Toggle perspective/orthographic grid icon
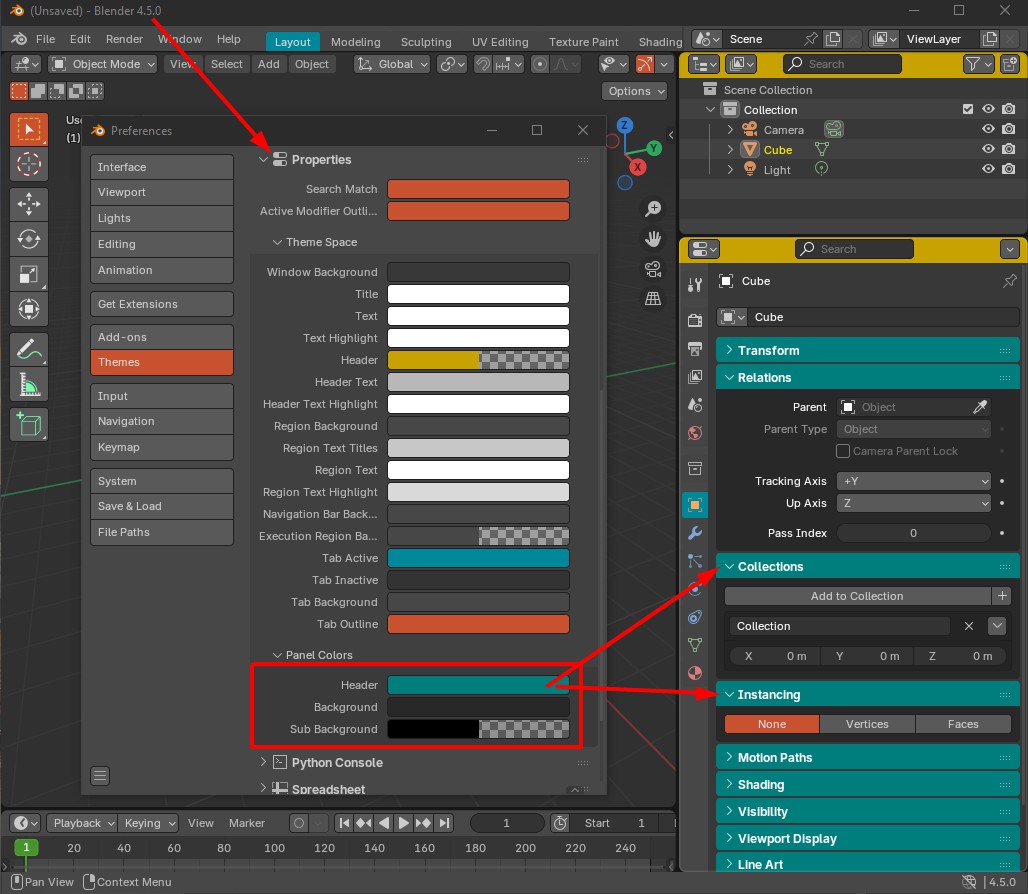Image resolution: width=1028 pixels, height=894 pixels. [652, 299]
